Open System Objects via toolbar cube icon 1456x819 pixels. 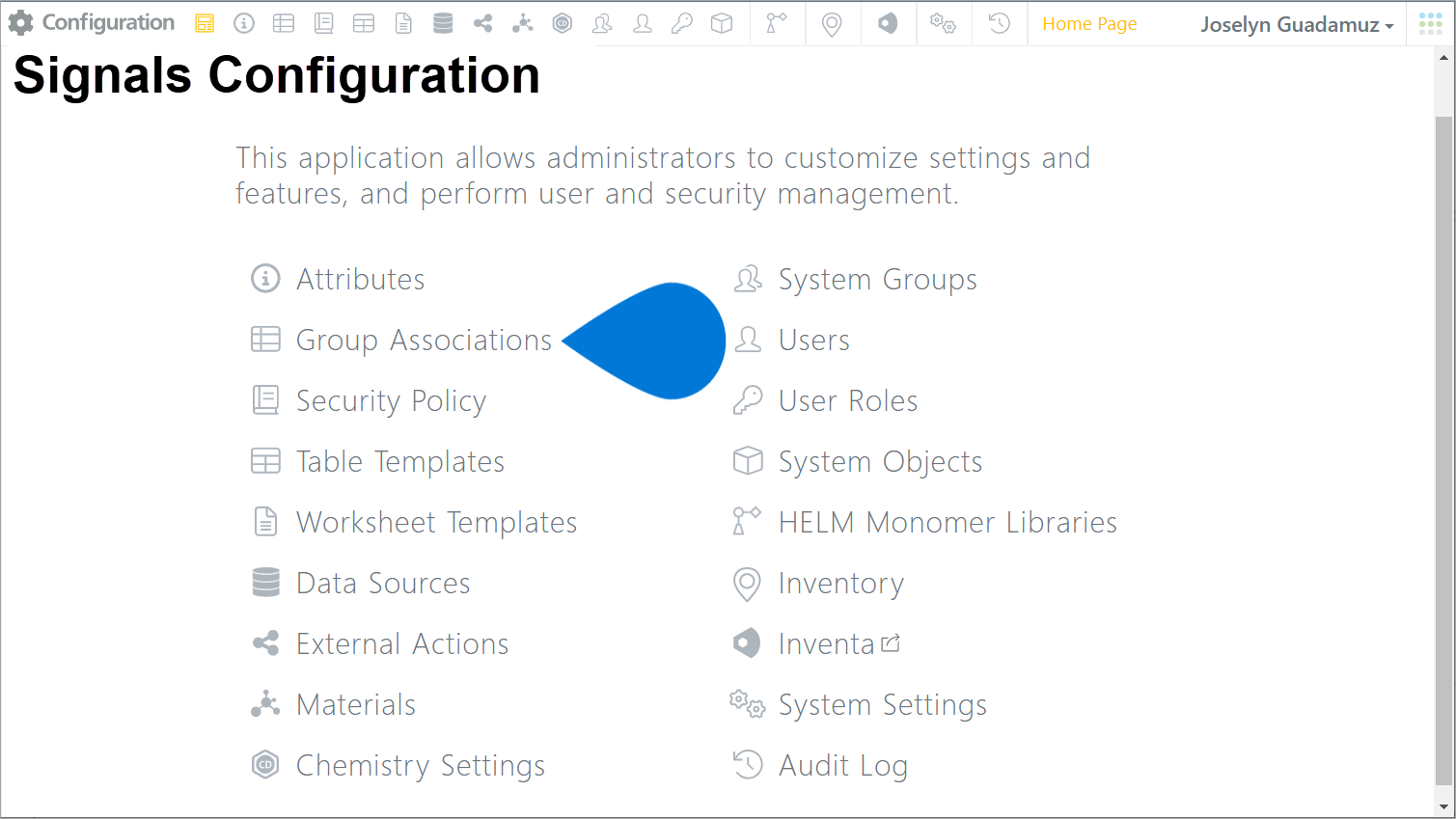pyautogui.click(x=722, y=24)
